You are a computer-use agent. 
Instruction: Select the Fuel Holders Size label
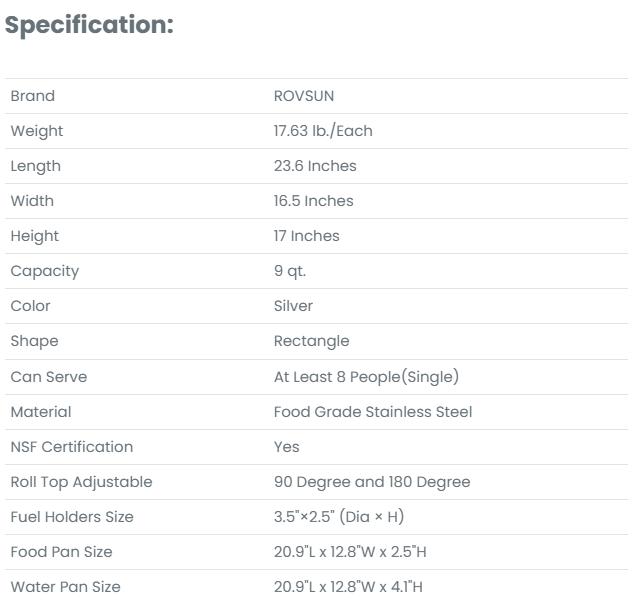pyautogui.click(x=71, y=517)
